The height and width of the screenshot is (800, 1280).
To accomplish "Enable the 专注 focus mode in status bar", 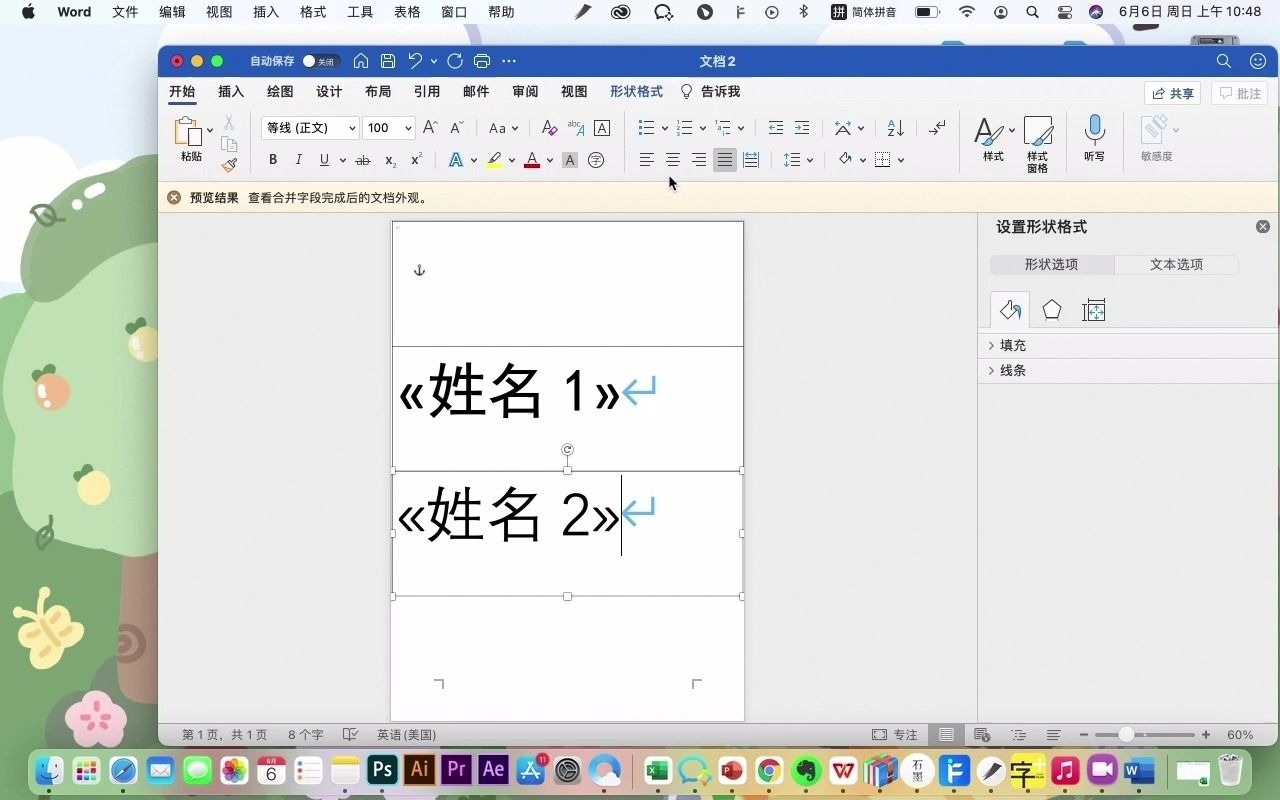I will (x=896, y=734).
